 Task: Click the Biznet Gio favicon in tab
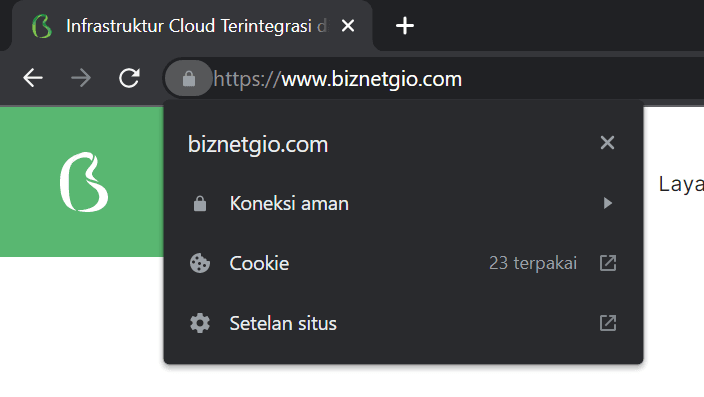42,26
